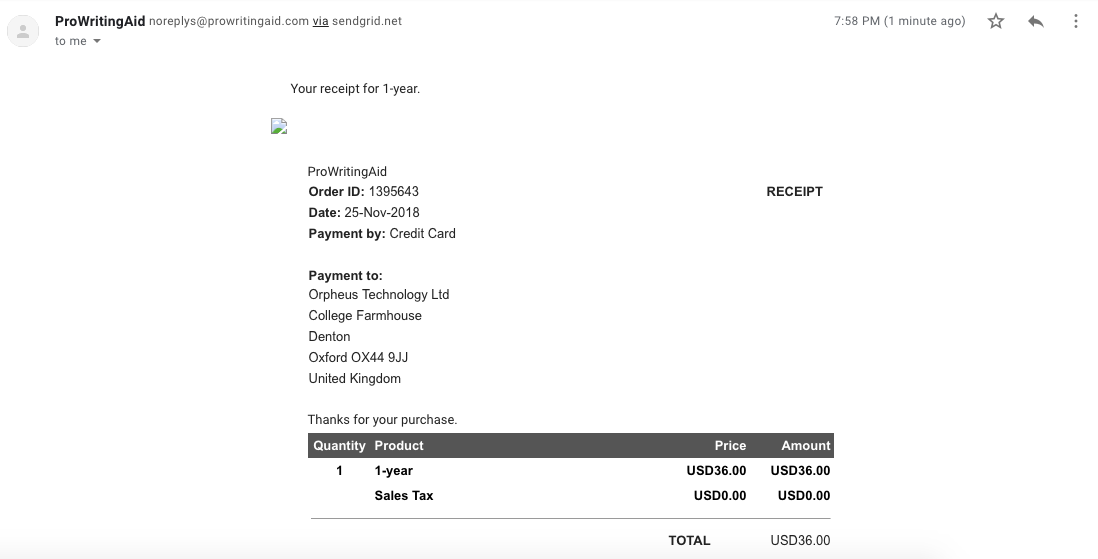Click the Amount column header
Screen dimensions: 1098x559
click(x=805, y=446)
